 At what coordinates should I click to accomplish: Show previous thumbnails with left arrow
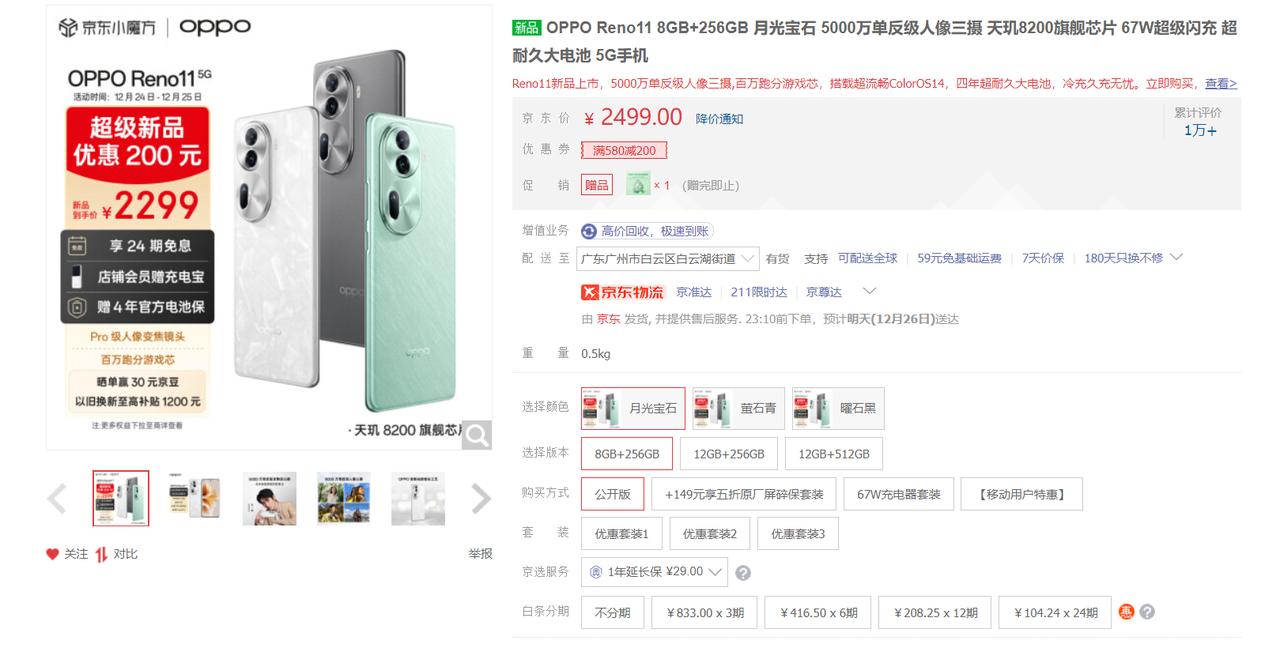[58, 498]
